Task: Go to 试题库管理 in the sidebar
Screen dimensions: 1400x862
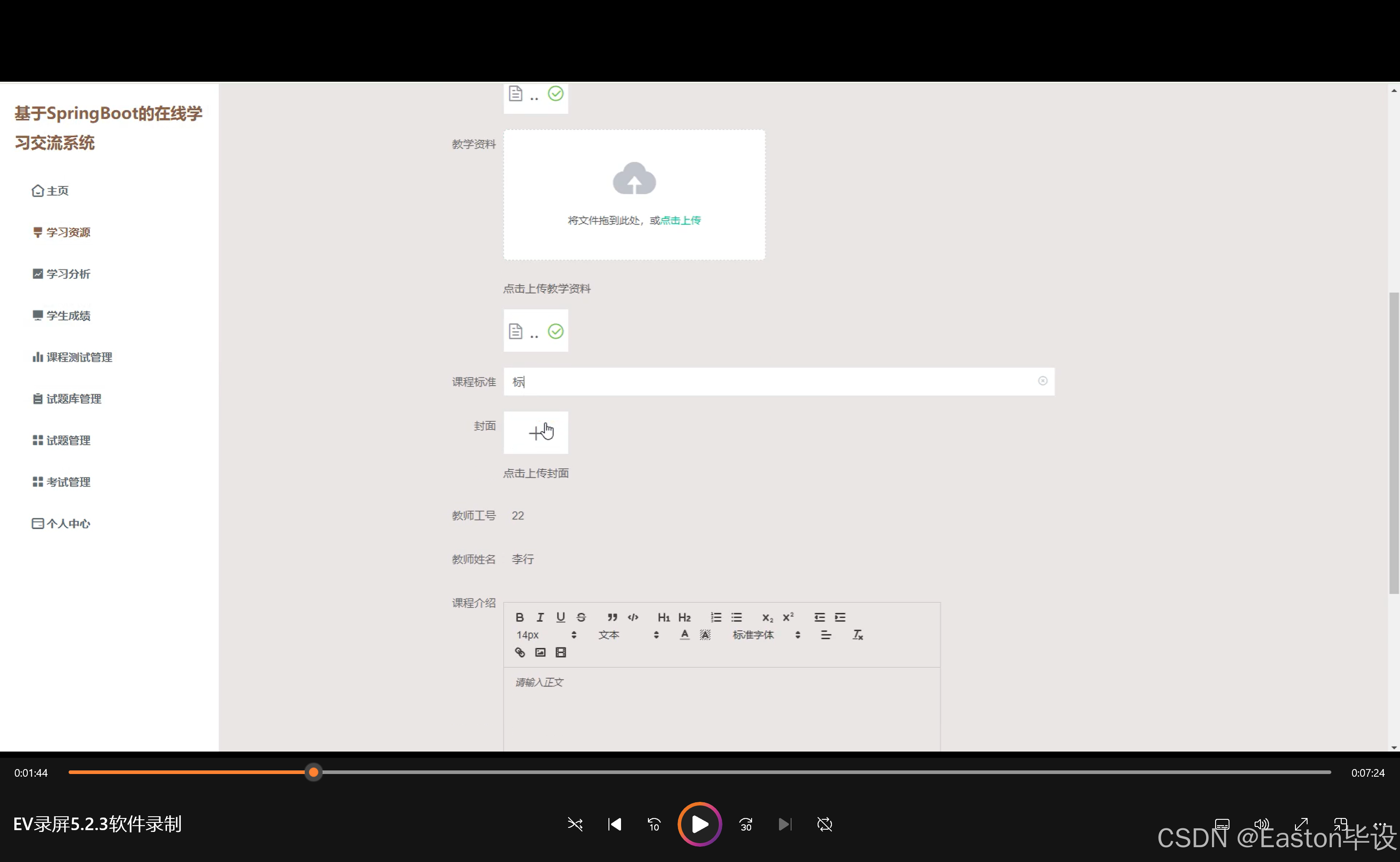Action: (x=74, y=399)
